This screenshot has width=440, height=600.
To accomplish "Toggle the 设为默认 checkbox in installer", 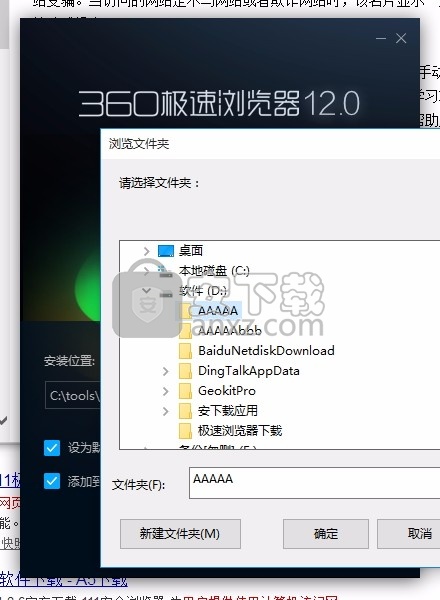I will 52,448.
